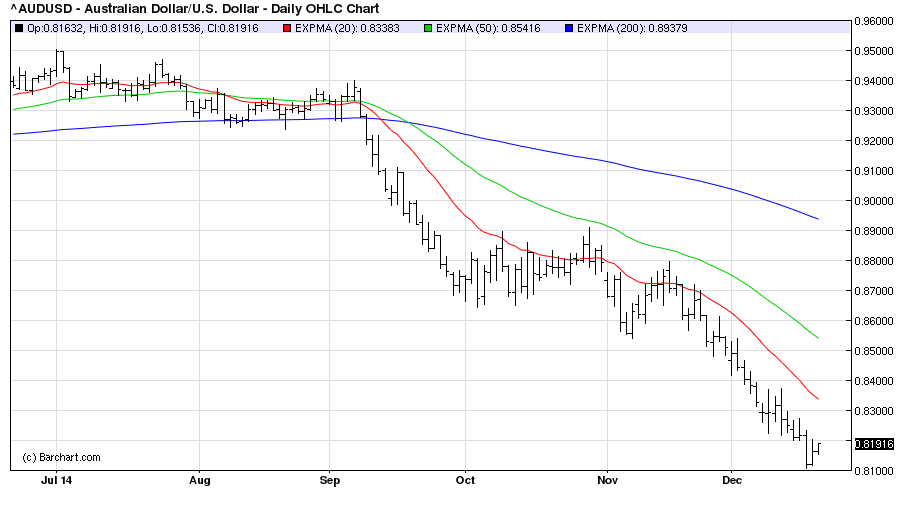Select the Sep label on the time axis
Image resolution: width=900 pixels, height=511 pixels.
[330, 478]
